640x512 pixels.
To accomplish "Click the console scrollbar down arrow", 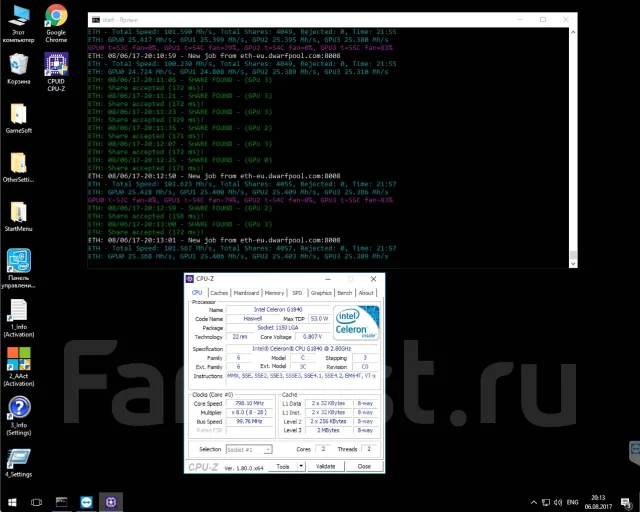I will tap(573, 264).
